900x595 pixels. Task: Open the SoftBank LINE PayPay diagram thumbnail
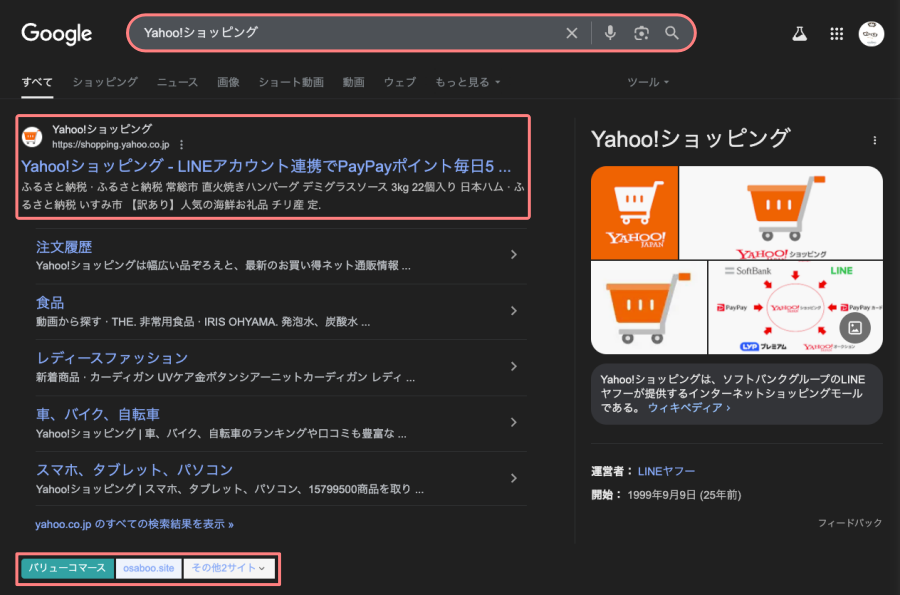[796, 308]
